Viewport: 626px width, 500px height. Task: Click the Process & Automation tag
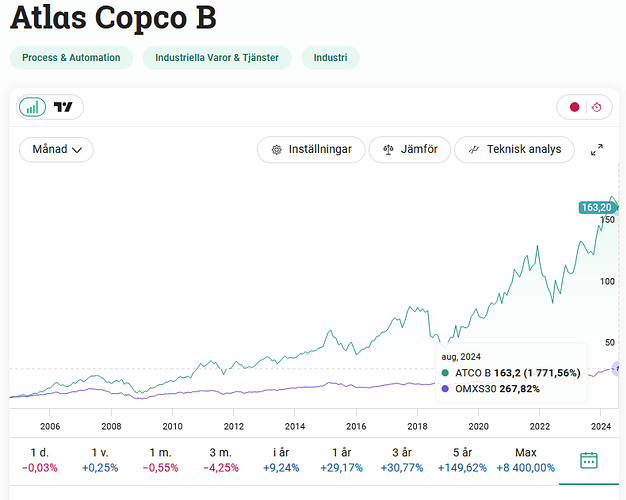[71, 58]
